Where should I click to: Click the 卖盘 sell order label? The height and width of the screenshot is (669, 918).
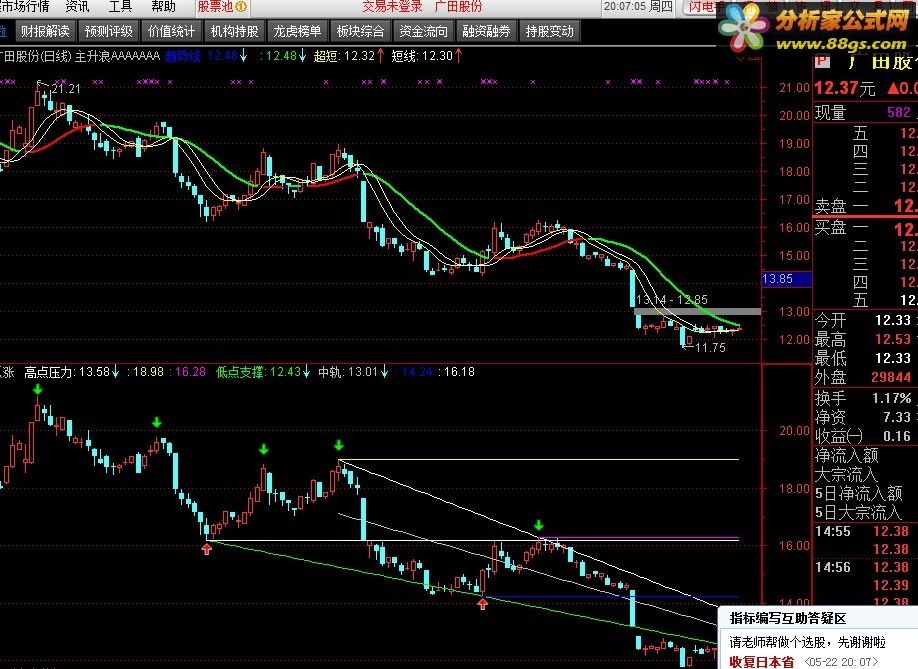830,206
